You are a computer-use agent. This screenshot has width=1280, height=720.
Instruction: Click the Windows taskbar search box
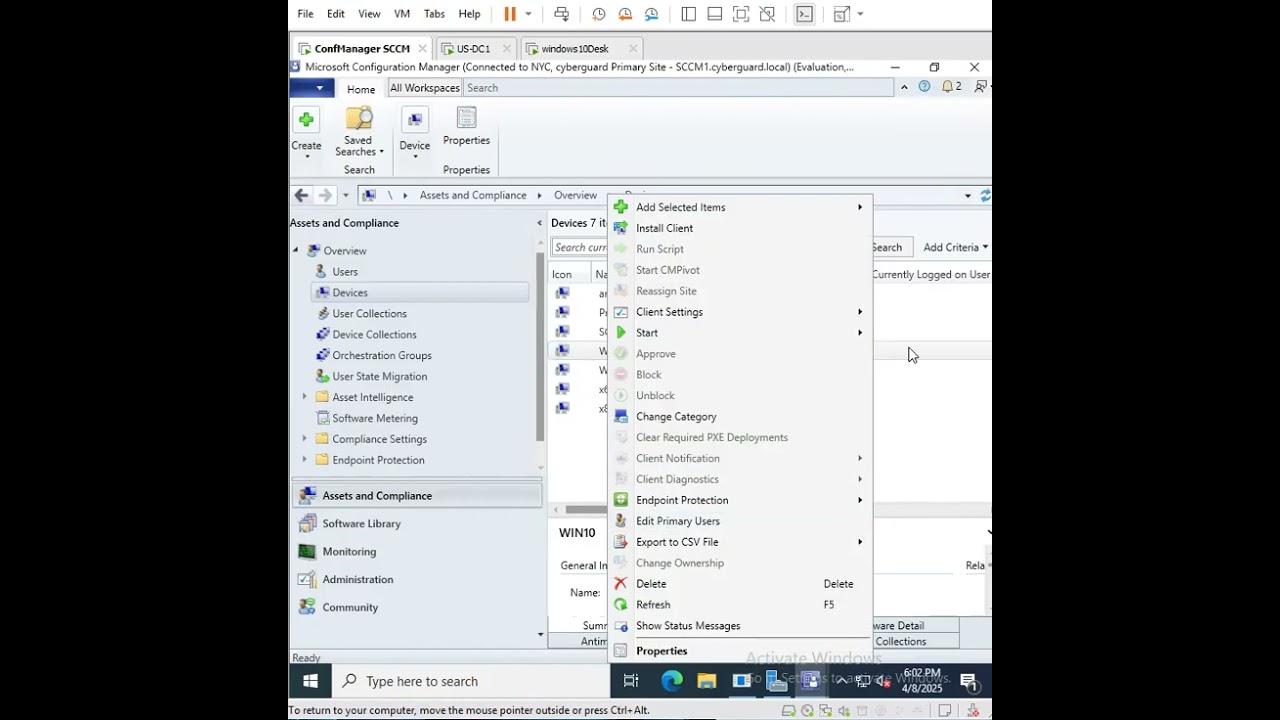(471, 681)
